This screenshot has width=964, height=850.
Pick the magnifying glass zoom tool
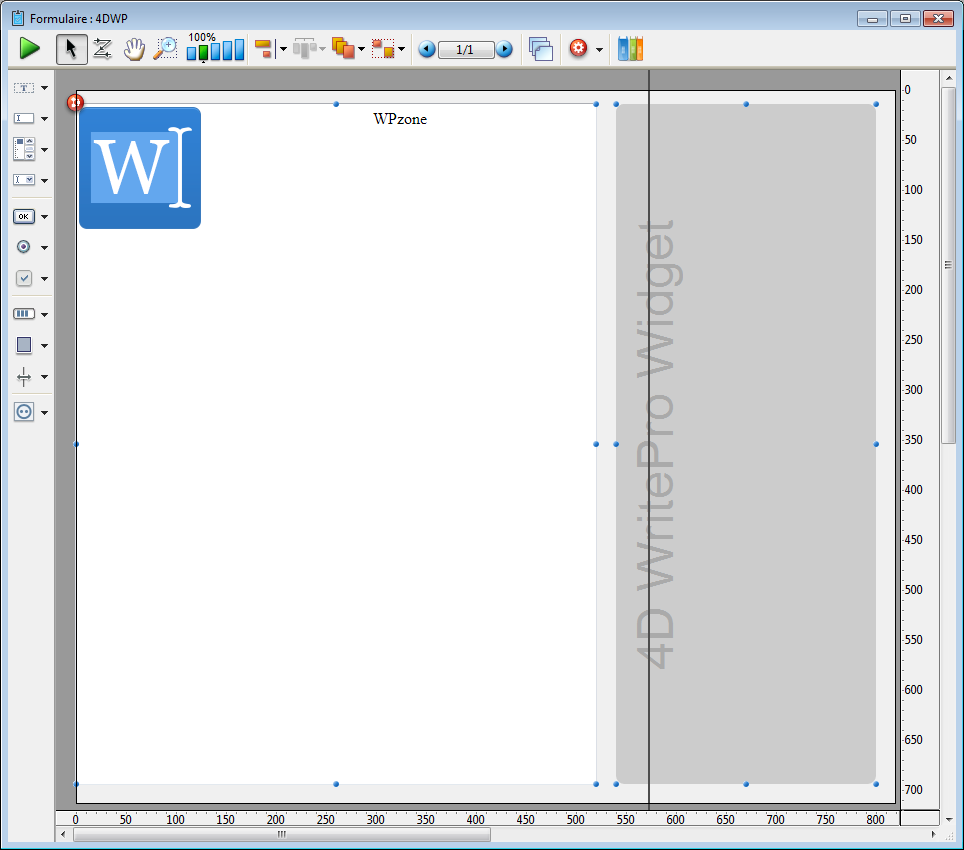coord(165,49)
